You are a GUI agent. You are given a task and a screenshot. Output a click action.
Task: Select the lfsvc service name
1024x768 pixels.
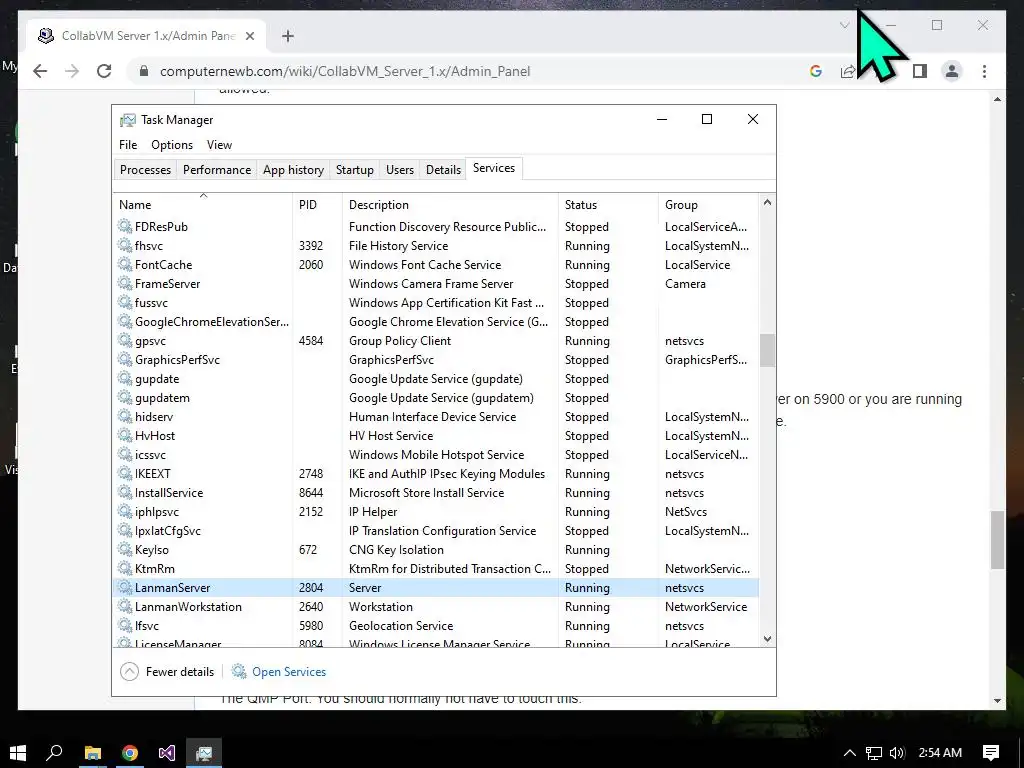[147, 626]
